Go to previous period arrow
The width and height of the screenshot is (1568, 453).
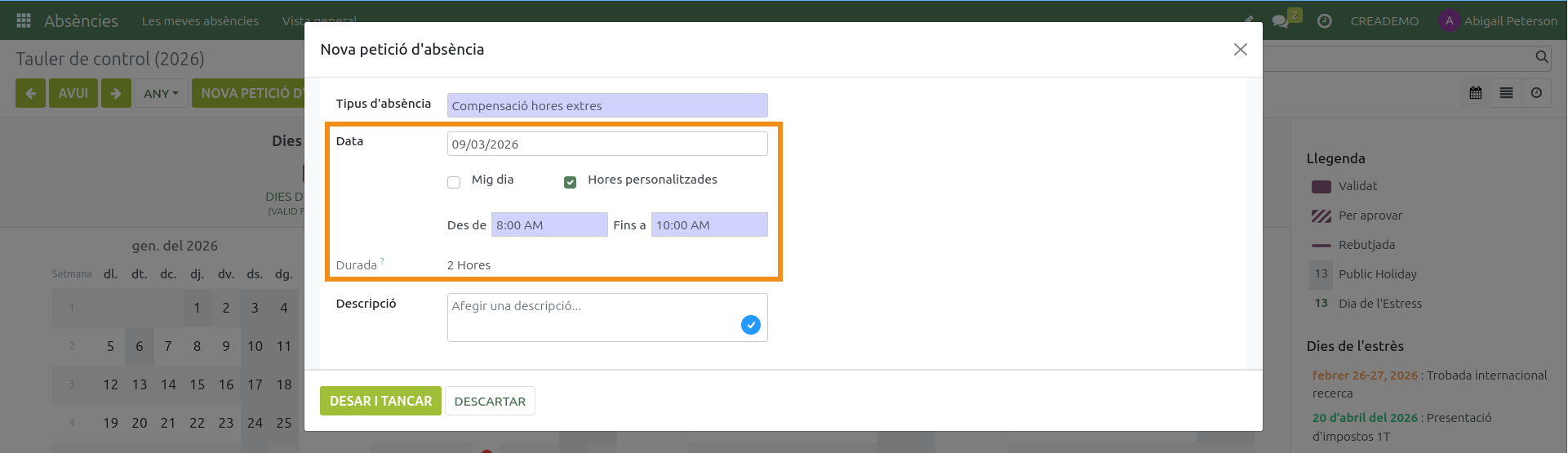point(30,93)
